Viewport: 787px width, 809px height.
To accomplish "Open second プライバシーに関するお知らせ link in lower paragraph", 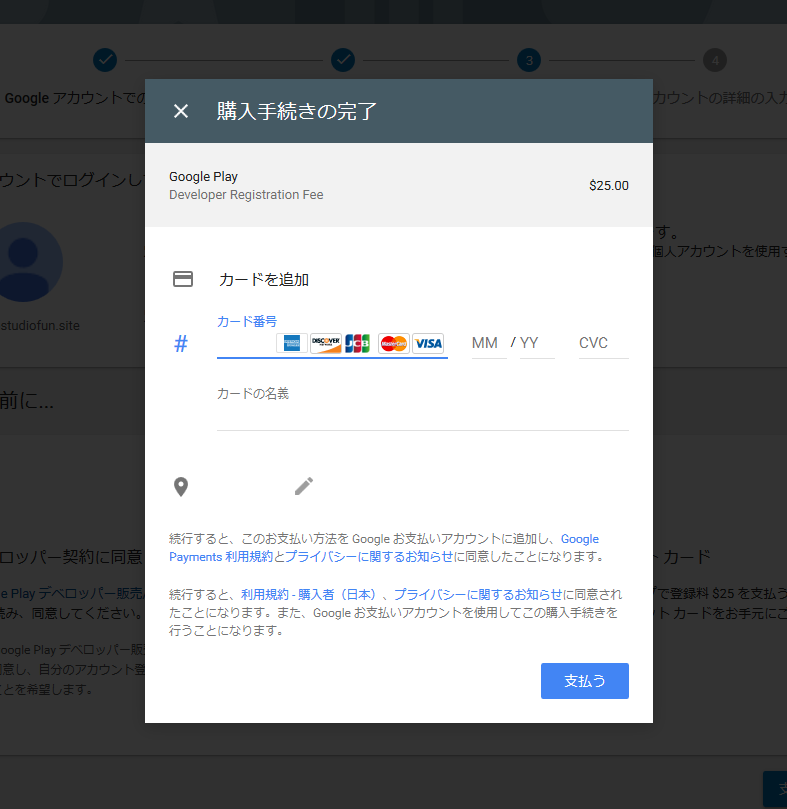I will (x=478, y=594).
